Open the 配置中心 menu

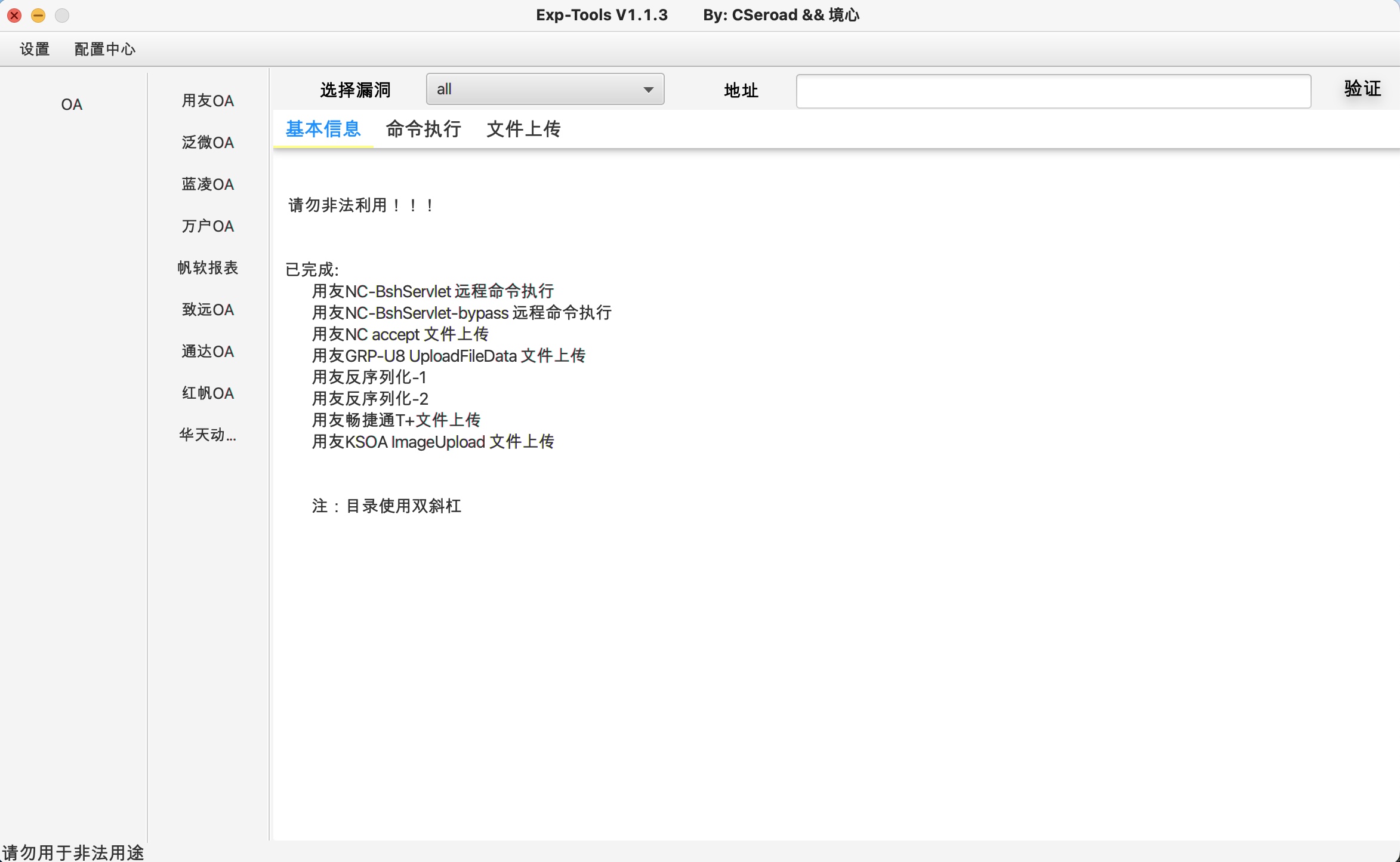104,49
